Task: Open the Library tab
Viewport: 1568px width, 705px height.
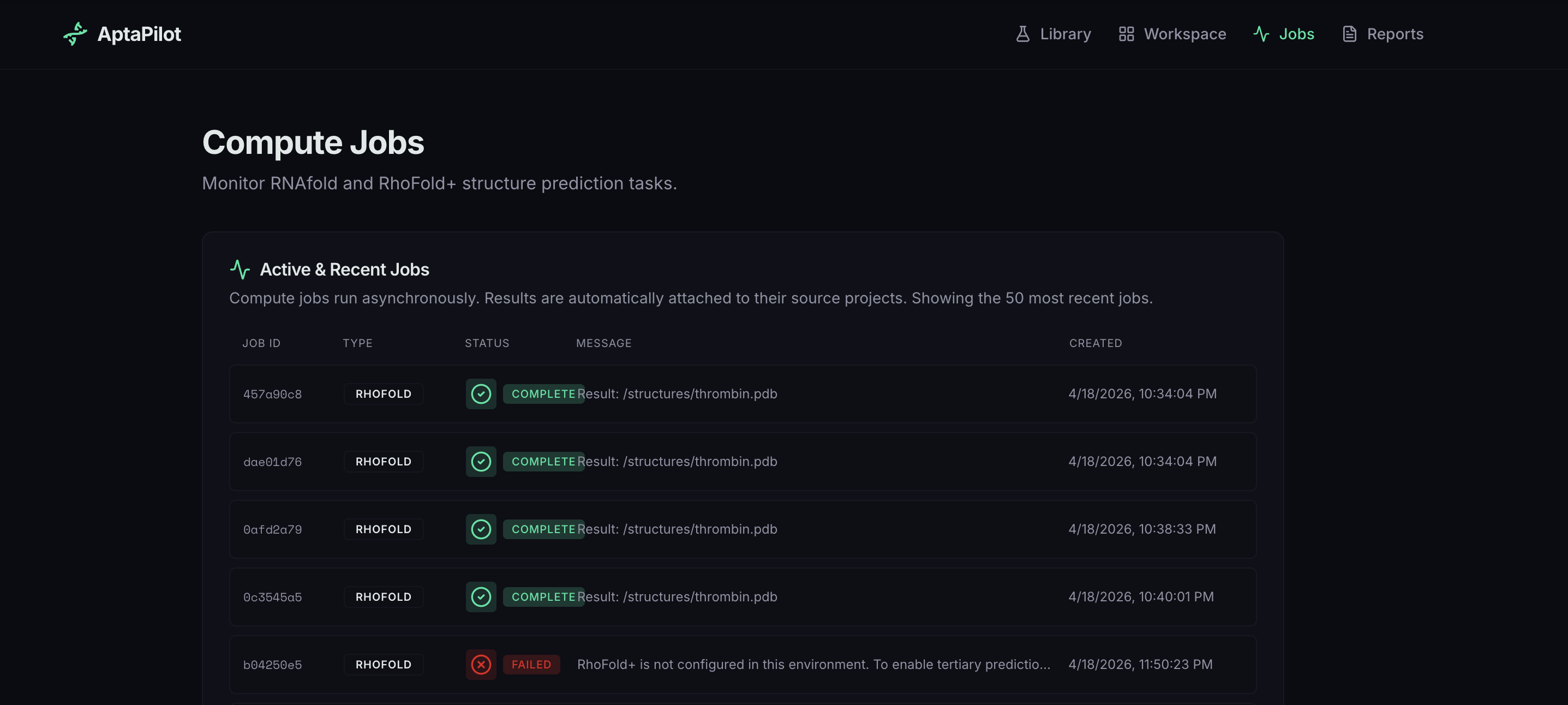Action: (1064, 34)
